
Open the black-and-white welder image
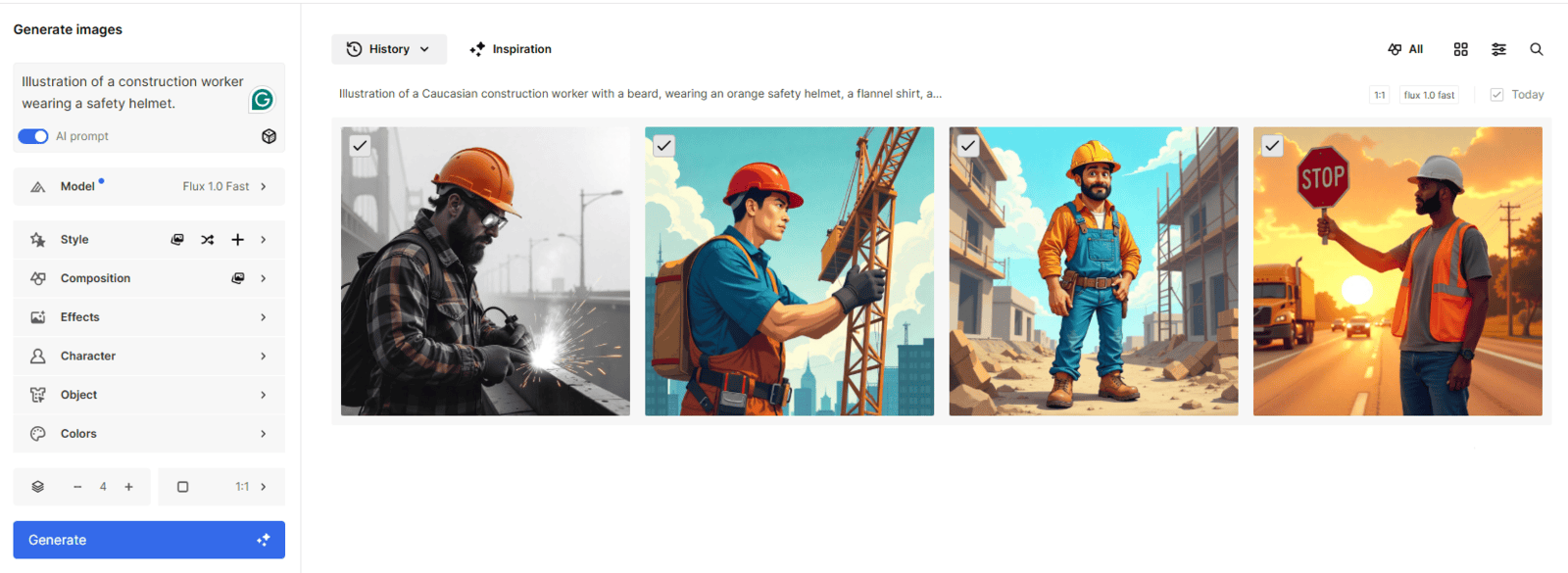(x=485, y=271)
